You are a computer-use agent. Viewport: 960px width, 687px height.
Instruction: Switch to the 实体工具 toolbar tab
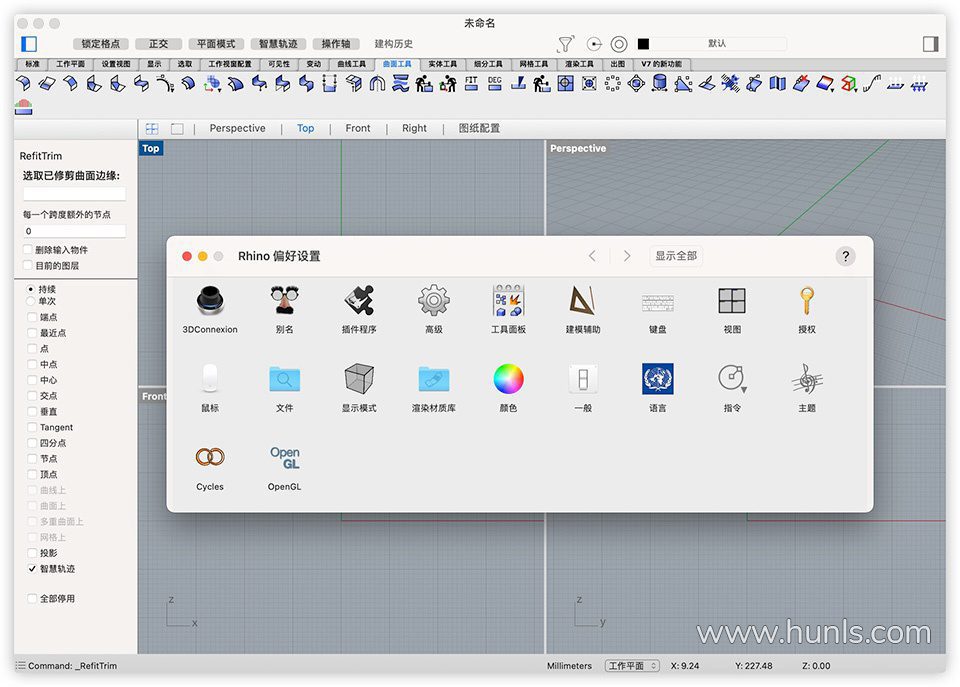click(x=443, y=64)
